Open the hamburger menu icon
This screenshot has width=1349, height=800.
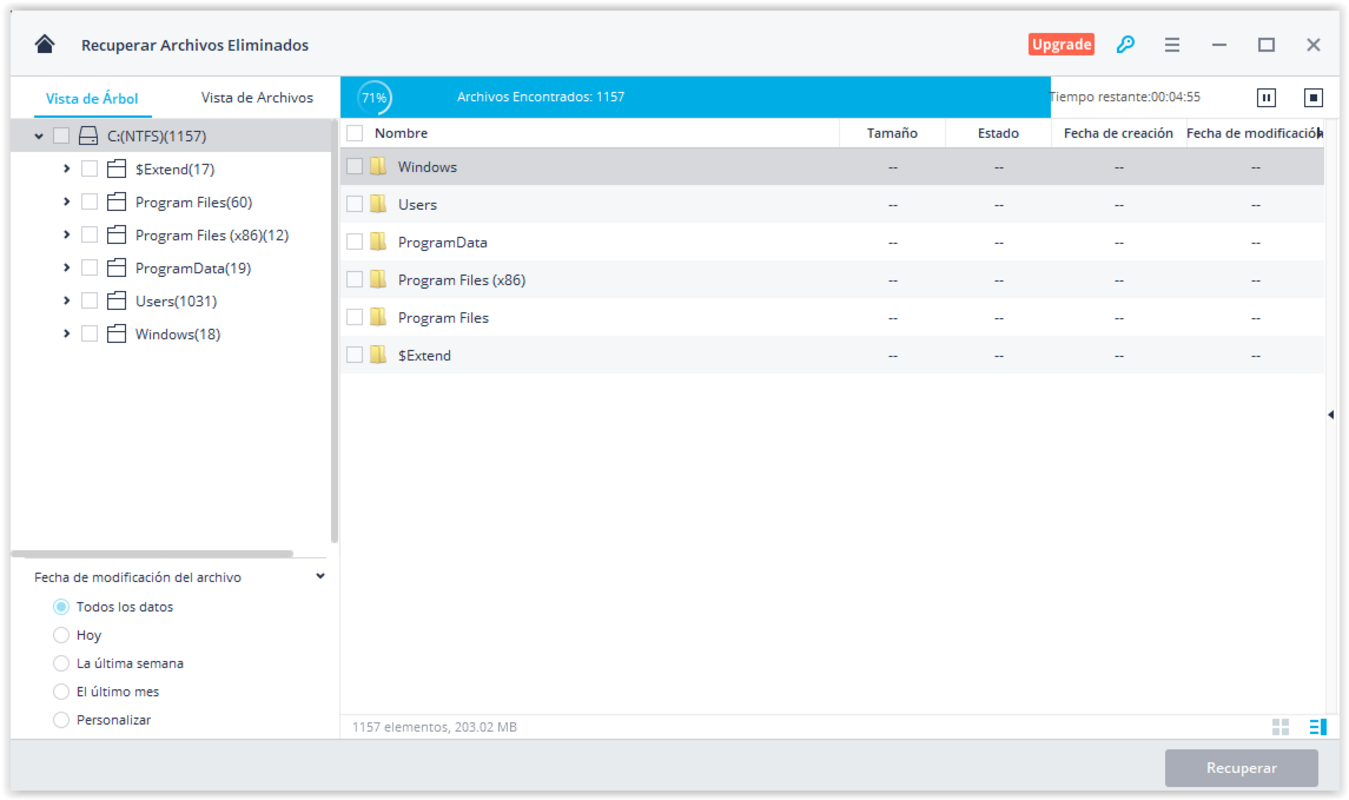1172,45
